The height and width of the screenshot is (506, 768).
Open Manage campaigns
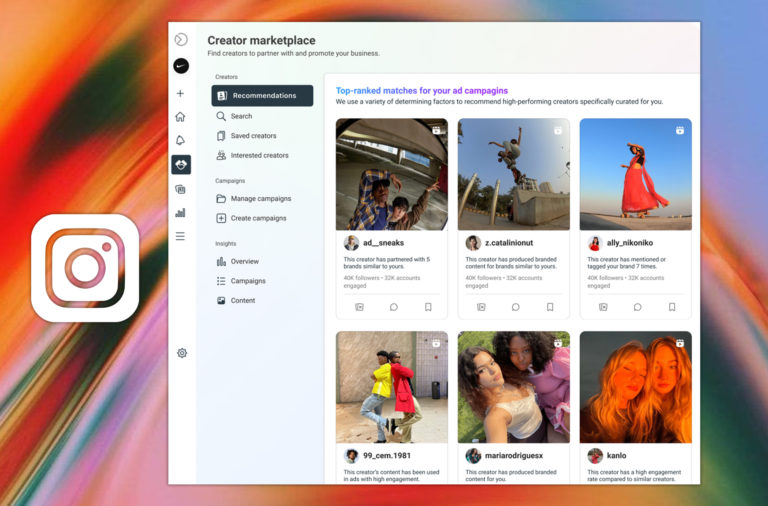tap(263, 198)
